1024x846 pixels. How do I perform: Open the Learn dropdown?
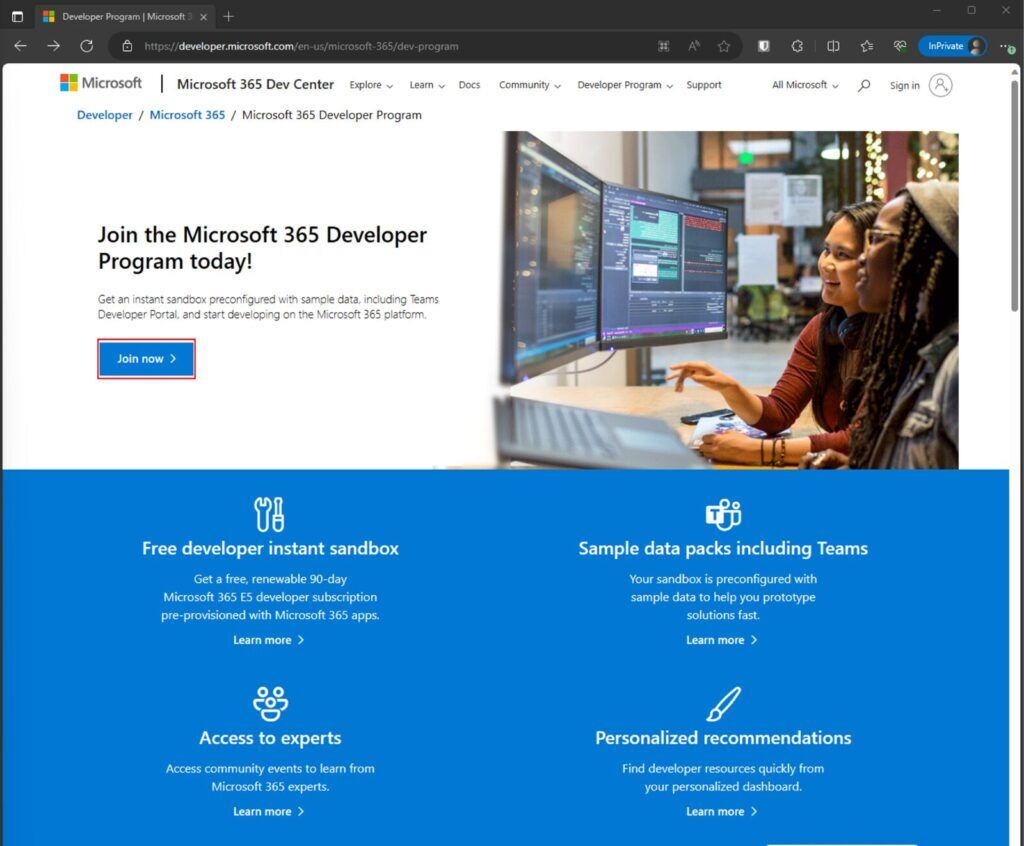[x=423, y=85]
